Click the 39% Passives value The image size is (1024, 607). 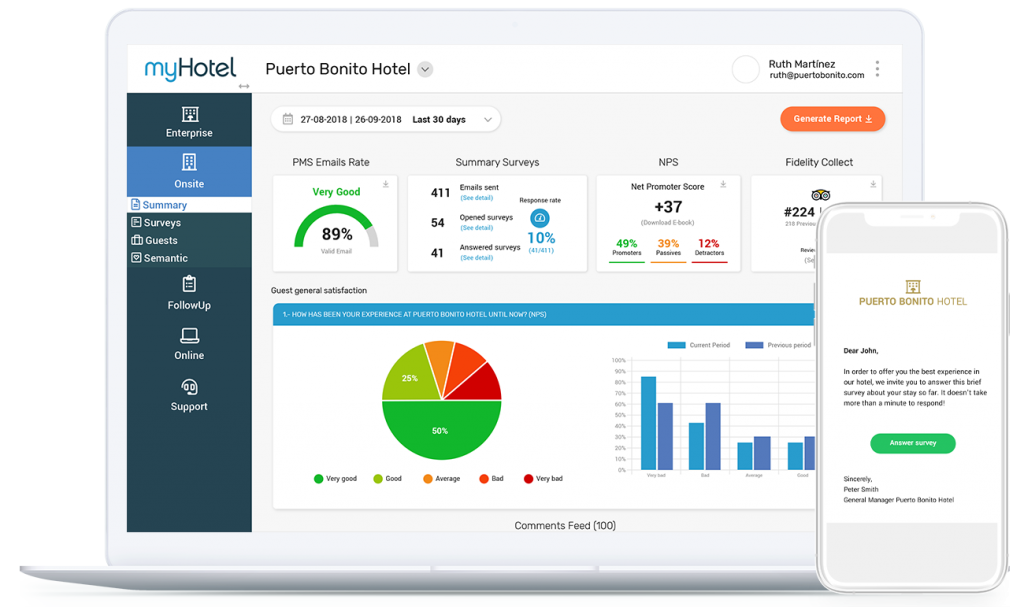point(668,244)
